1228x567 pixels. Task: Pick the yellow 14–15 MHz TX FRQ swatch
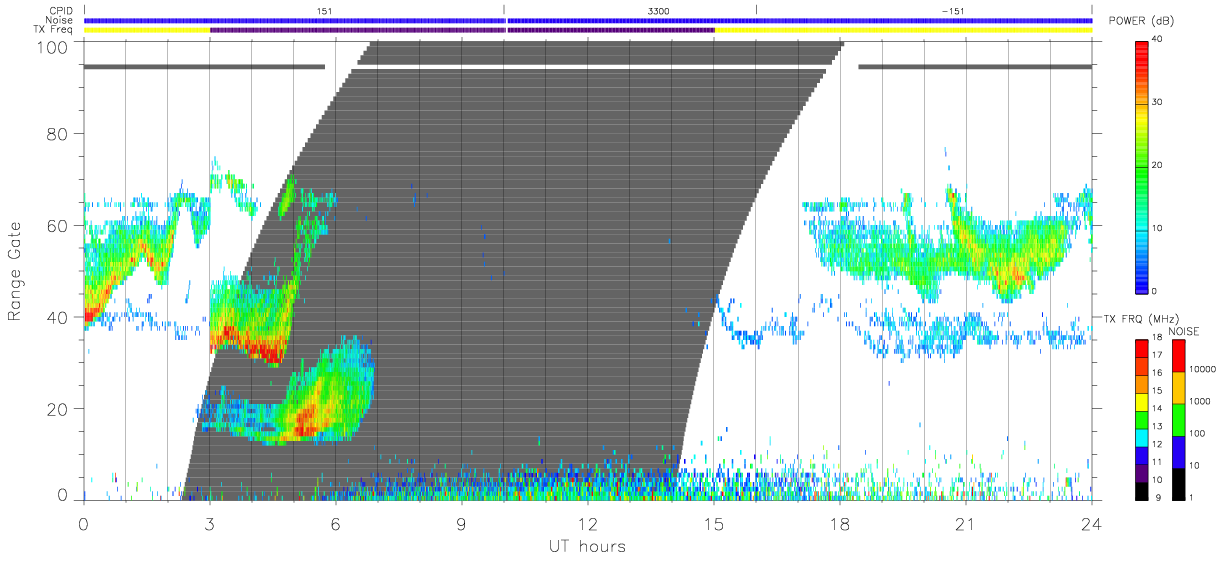pyautogui.click(x=1142, y=400)
